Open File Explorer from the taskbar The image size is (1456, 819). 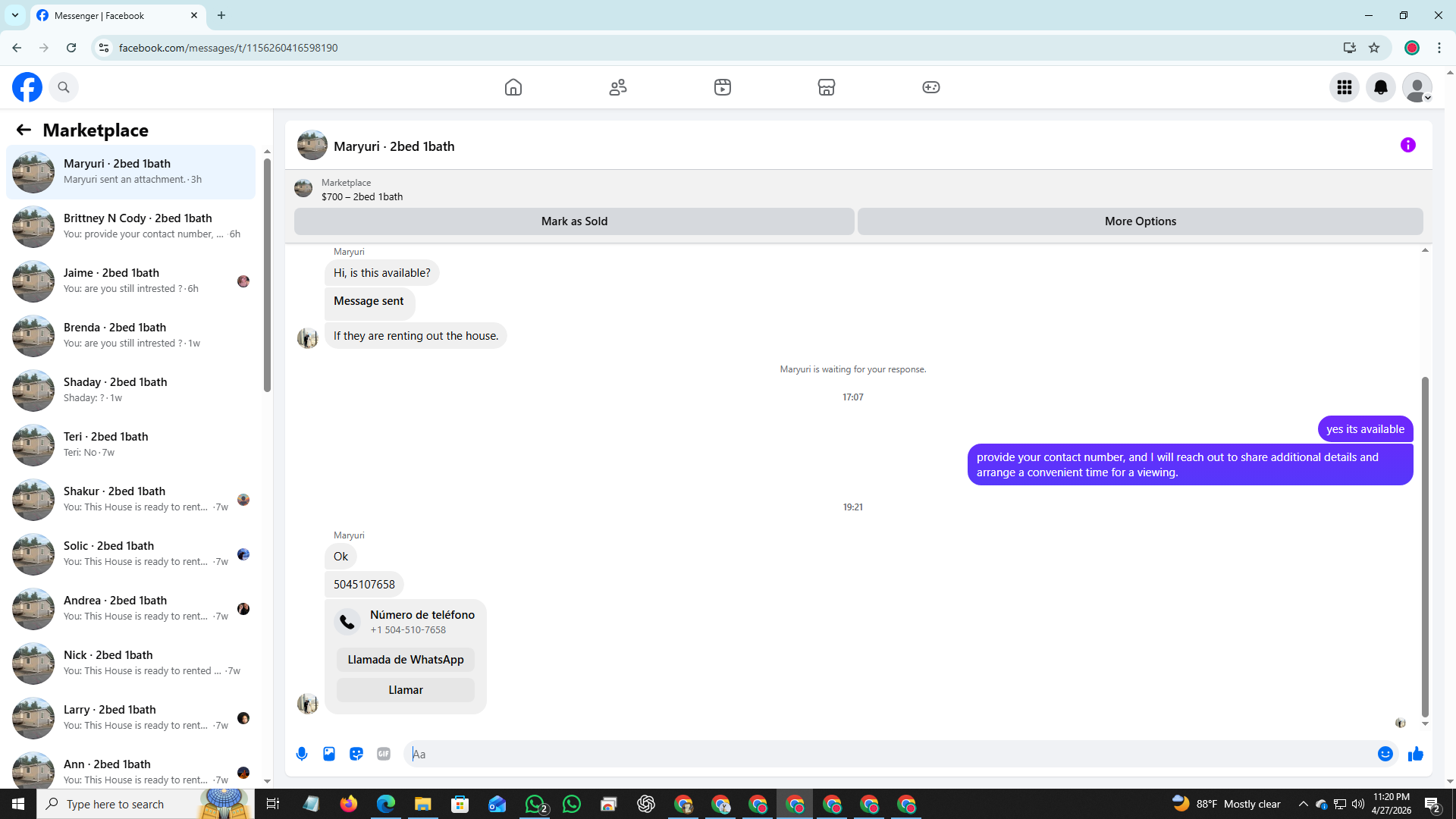[422, 804]
